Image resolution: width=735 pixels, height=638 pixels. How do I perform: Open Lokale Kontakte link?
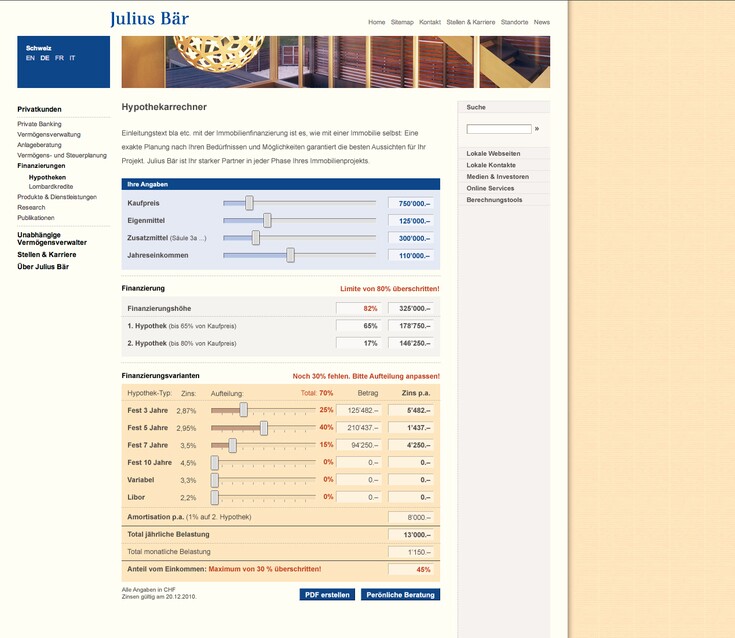(491, 165)
